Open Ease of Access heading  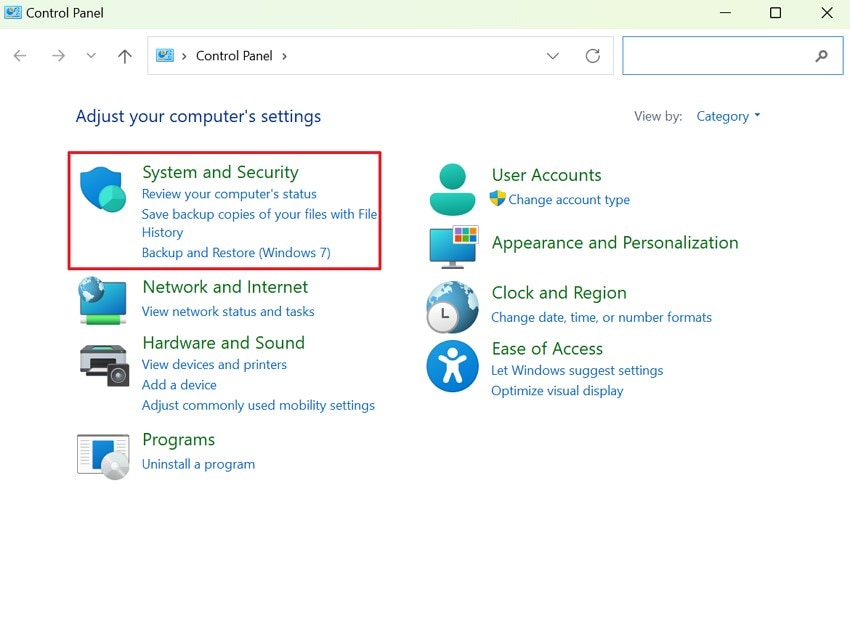tap(547, 349)
